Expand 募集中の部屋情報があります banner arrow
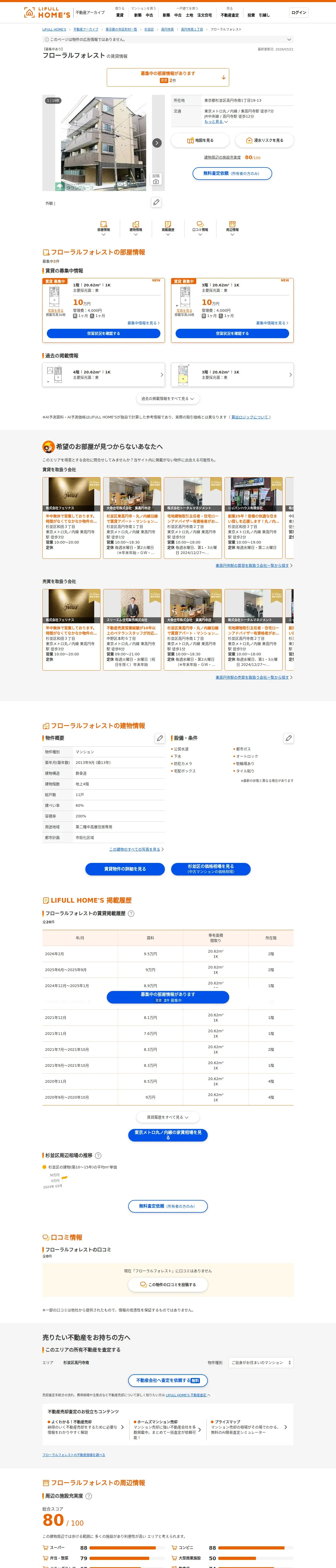 224,77
